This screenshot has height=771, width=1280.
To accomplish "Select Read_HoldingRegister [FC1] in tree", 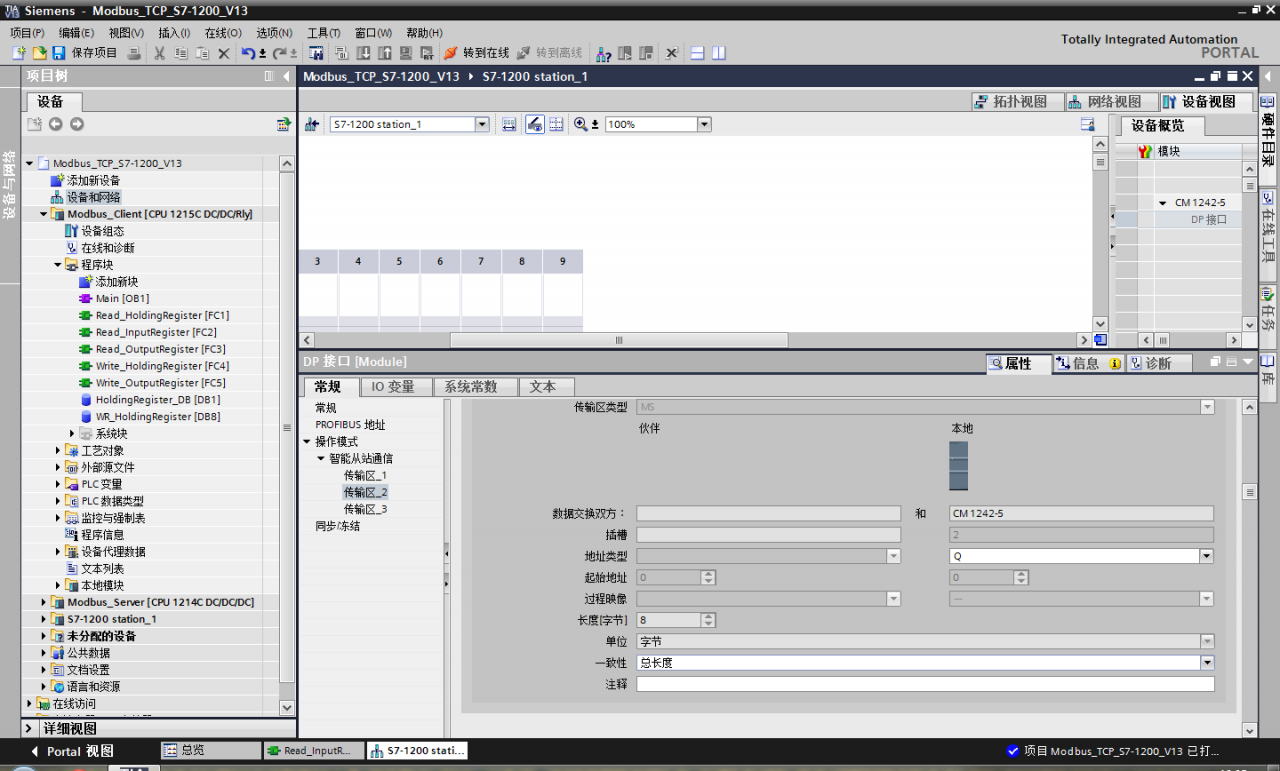I will coord(162,315).
